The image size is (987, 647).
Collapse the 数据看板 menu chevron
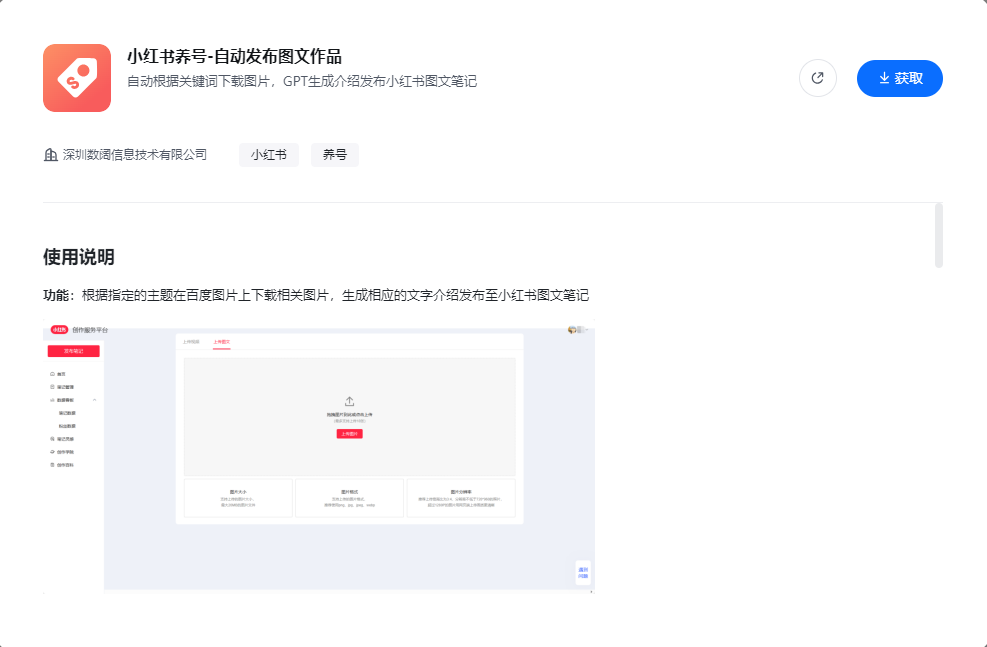coord(95,398)
